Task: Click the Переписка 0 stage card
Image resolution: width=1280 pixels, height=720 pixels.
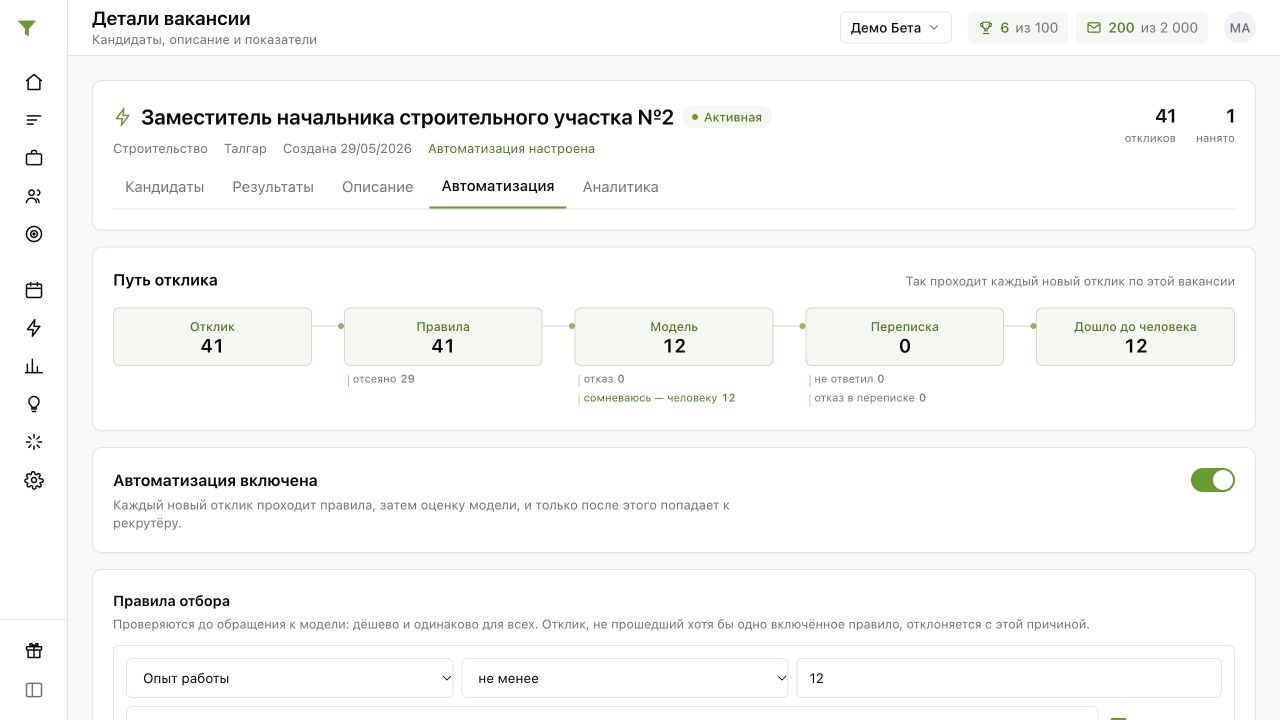Action: pos(905,337)
